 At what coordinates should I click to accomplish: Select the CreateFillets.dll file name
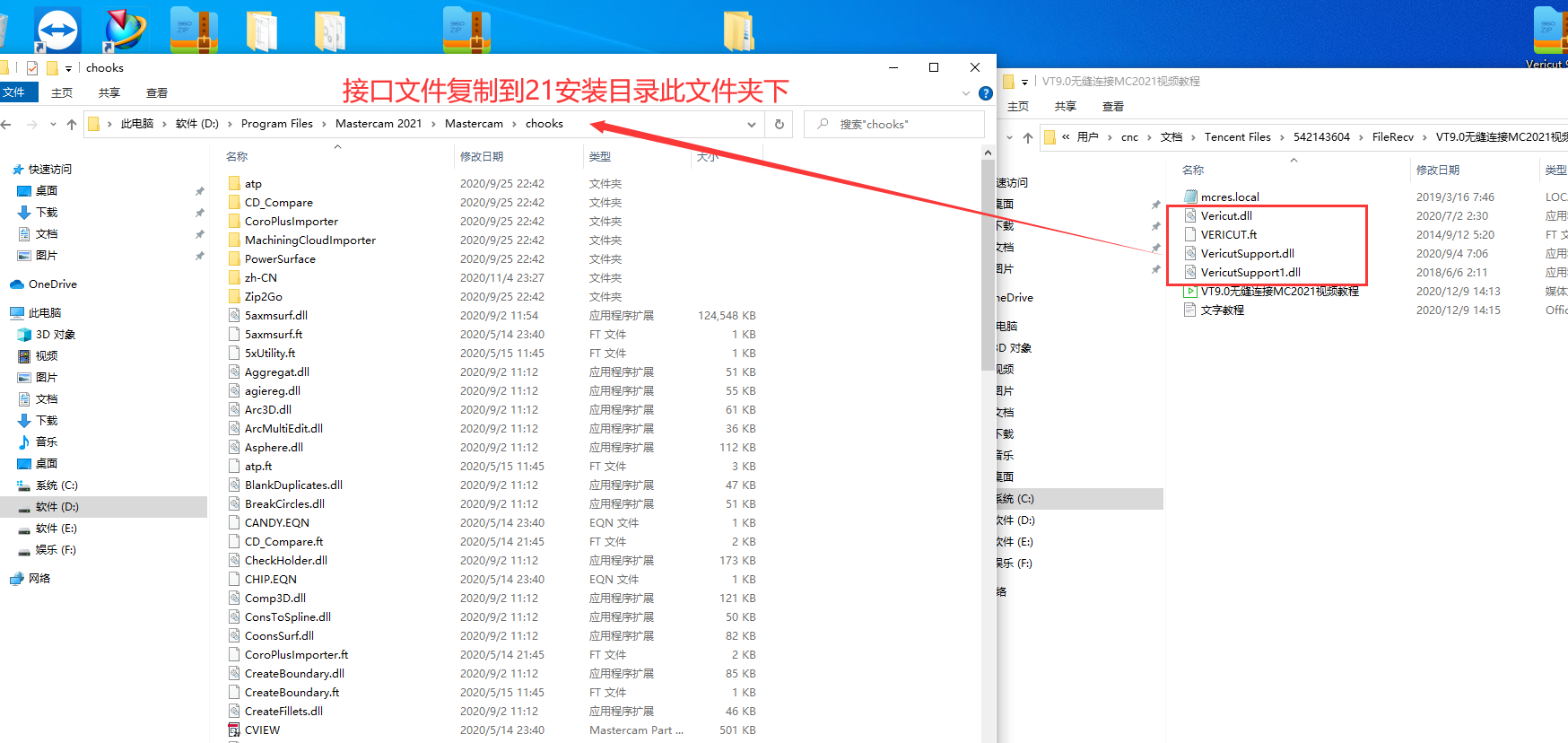[x=283, y=711]
